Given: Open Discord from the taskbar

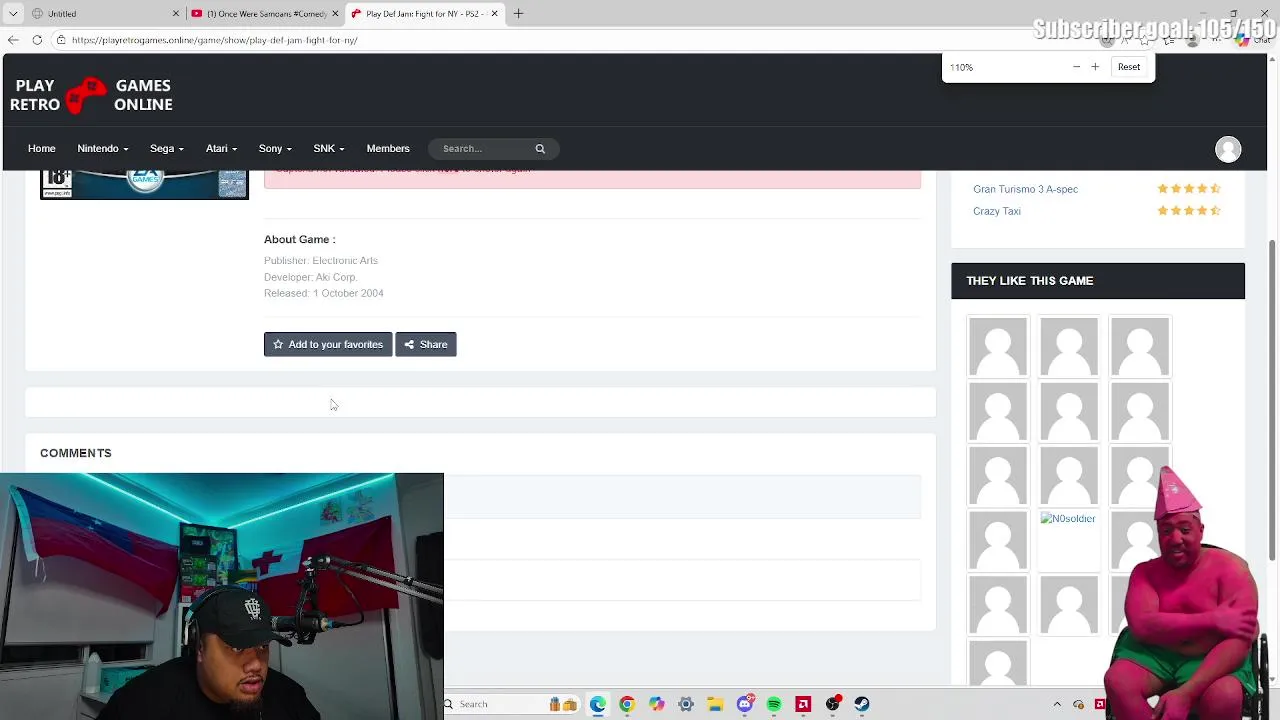Looking at the screenshot, I should pyautogui.click(x=745, y=704).
